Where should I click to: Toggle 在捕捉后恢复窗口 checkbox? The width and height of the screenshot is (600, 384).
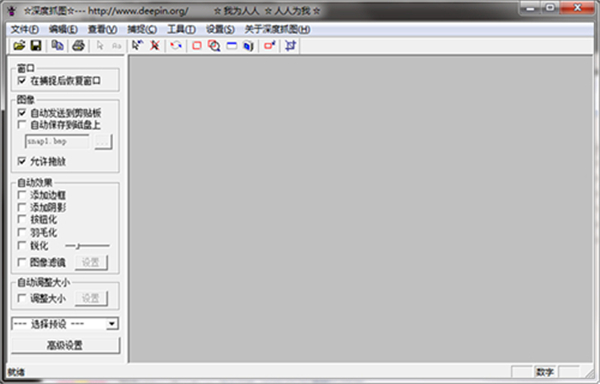click(22, 80)
